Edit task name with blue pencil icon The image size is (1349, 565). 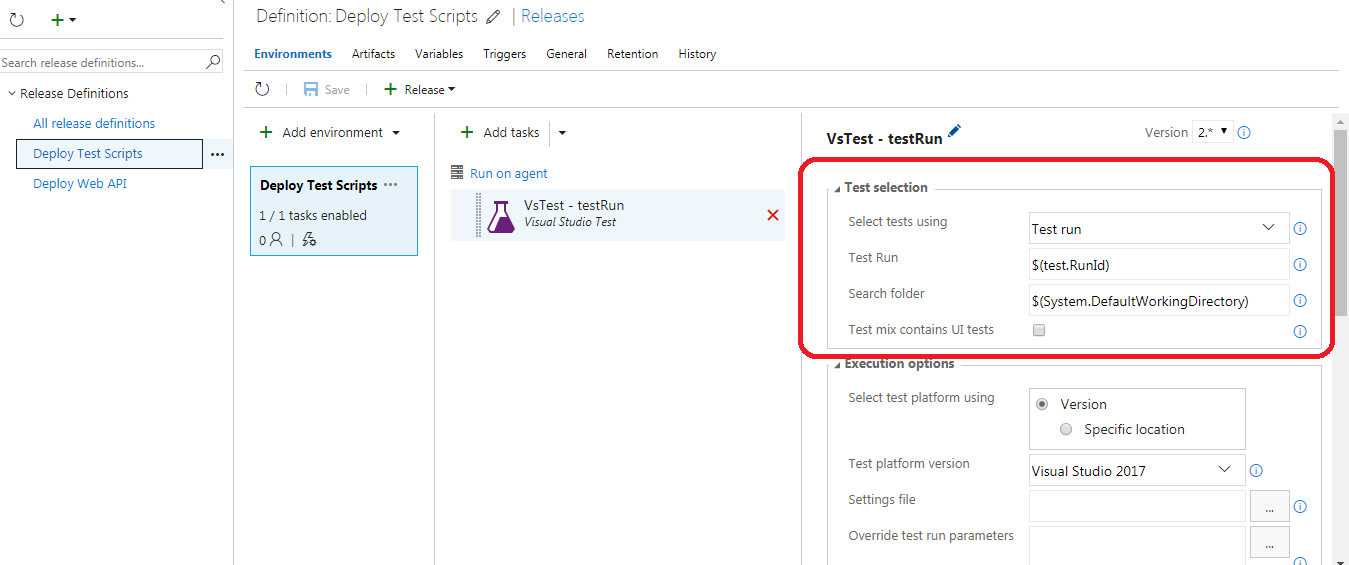[x=954, y=131]
